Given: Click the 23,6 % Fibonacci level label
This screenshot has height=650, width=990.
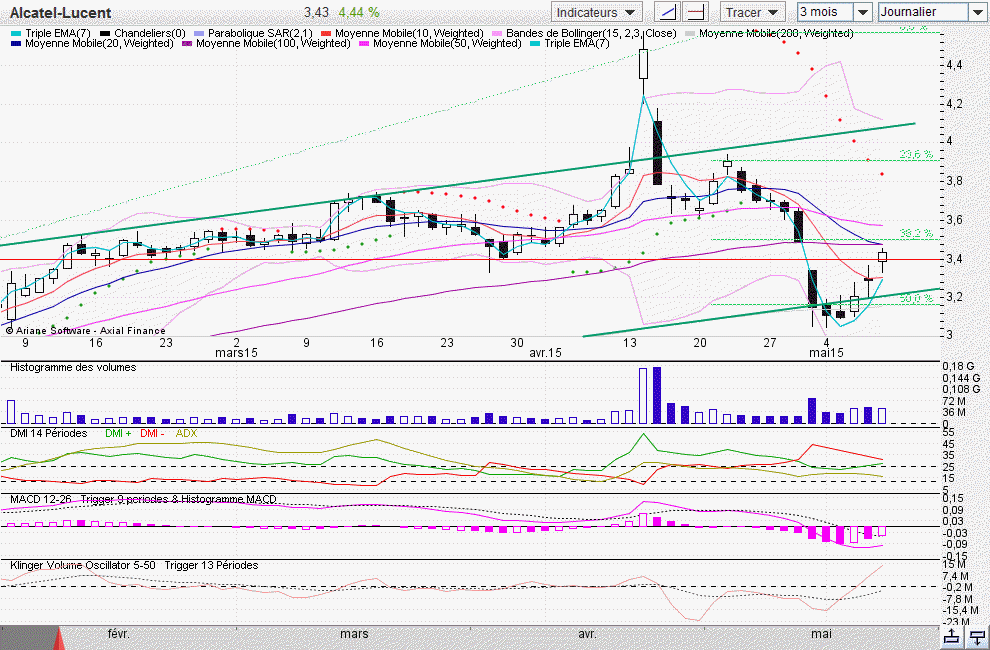Looking at the screenshot, I should click(916, 154).
